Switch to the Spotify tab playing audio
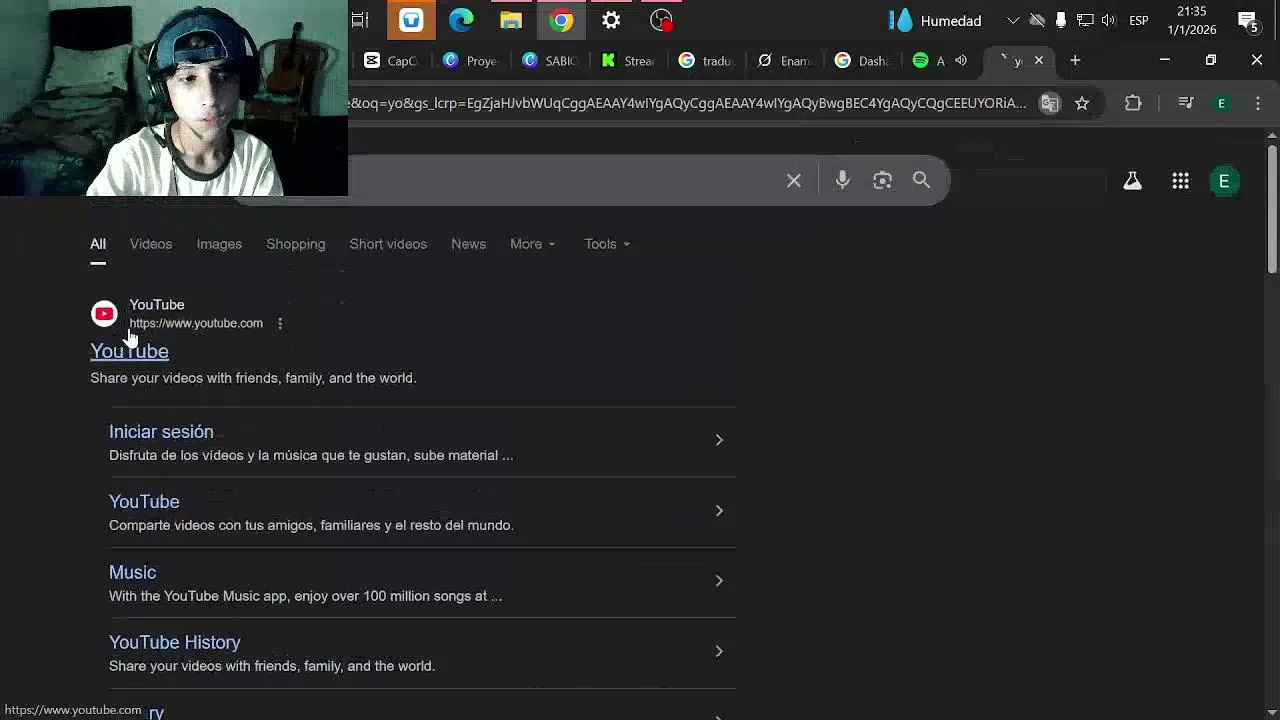 point(940,61)
